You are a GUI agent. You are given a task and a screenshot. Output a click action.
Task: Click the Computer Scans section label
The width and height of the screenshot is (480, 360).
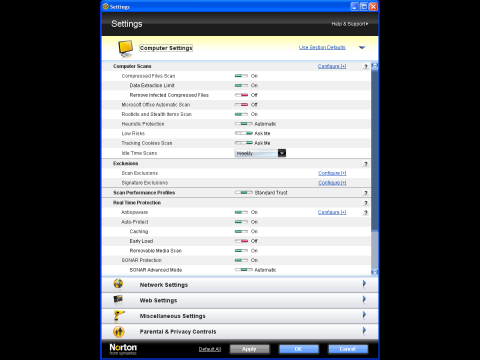[x=132, y=66]
